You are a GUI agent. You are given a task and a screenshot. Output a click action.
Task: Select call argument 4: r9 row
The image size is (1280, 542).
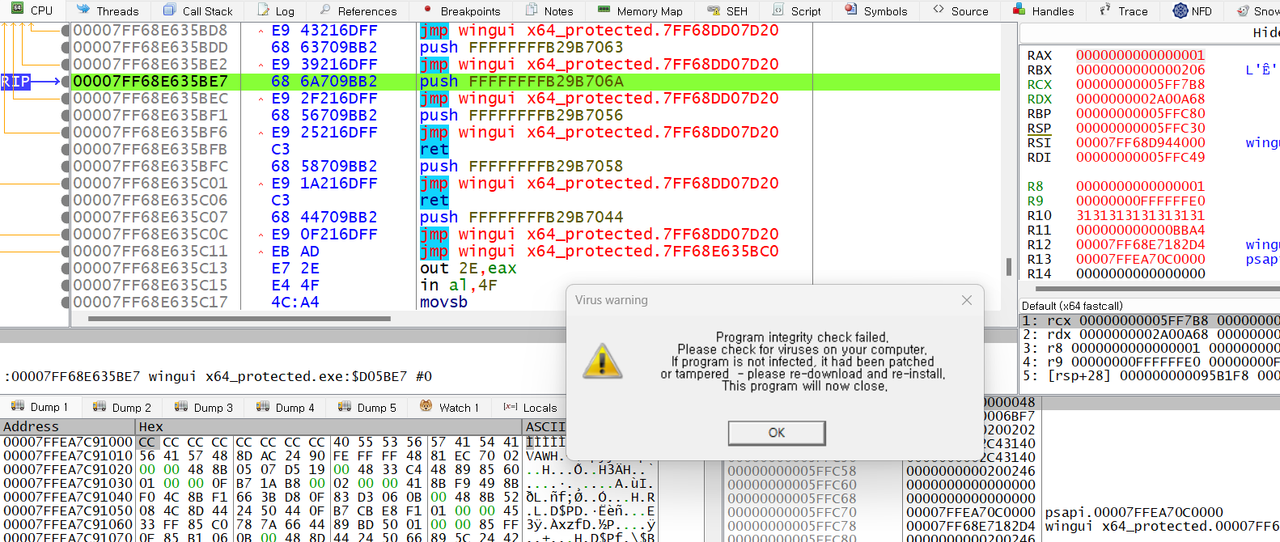point(1150,362)
